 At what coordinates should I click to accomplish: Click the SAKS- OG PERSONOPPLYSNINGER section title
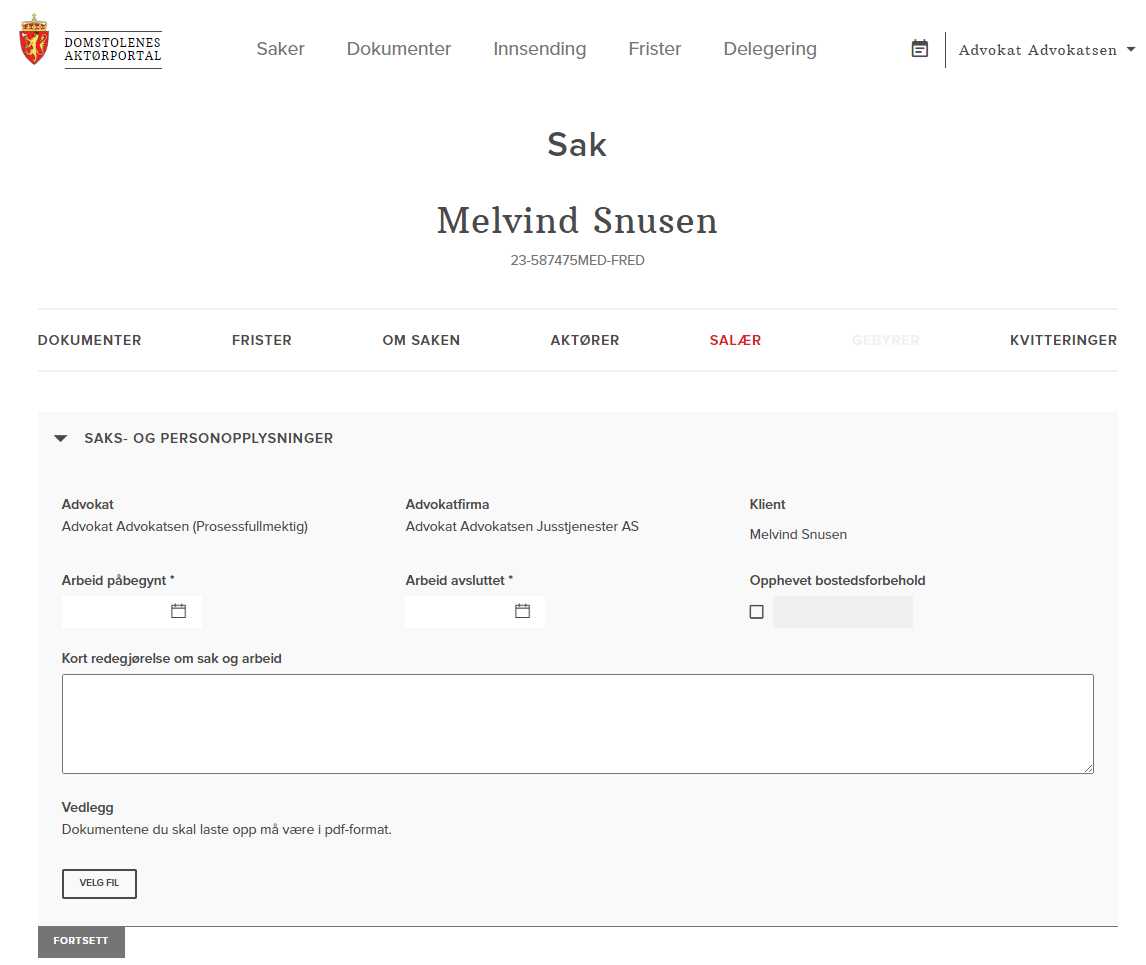[x=208, y=439]
